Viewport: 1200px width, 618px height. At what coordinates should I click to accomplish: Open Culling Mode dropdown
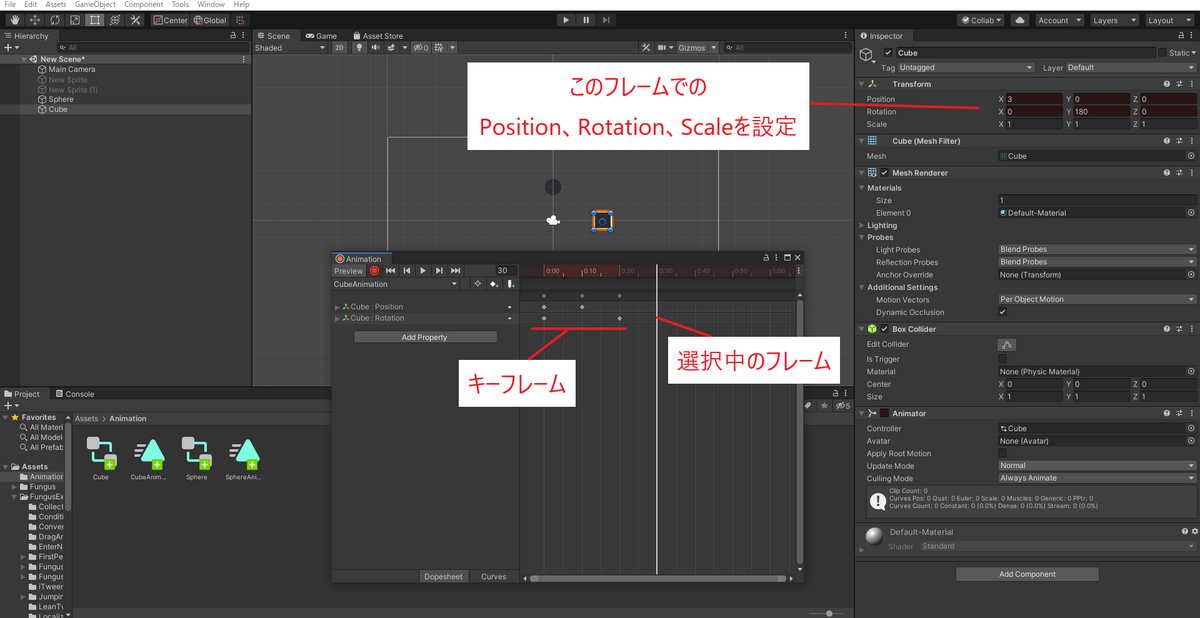click(x=1096, y=478)
